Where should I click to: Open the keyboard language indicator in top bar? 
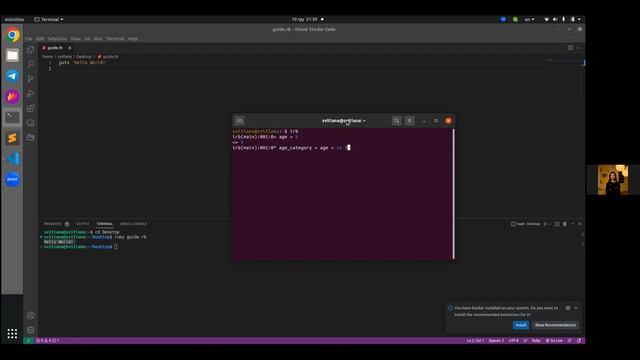click(x=529, y=20)
